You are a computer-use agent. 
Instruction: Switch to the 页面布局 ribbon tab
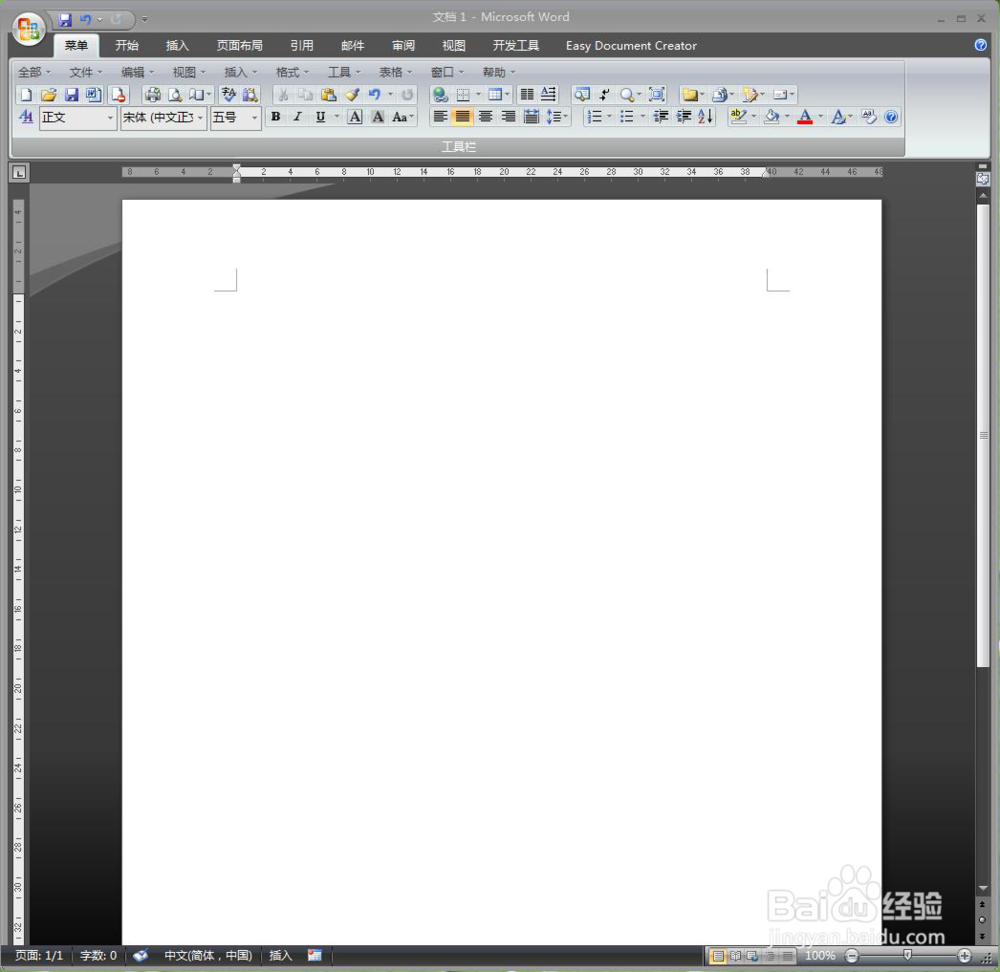[239, 45]
